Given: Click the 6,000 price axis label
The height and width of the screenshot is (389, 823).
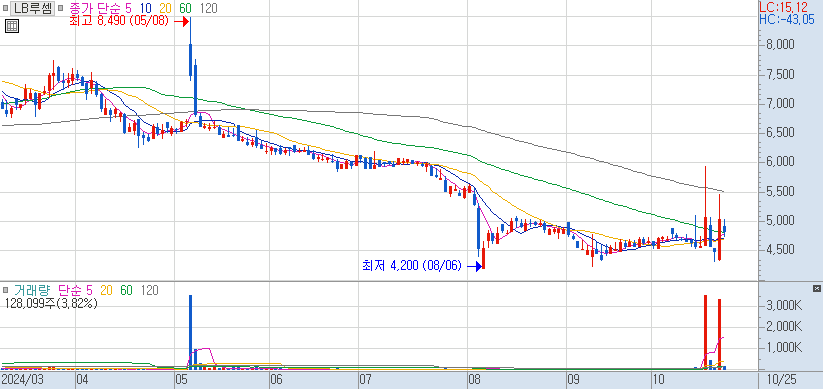Looking at the screenshot, I should coord(780,162).
